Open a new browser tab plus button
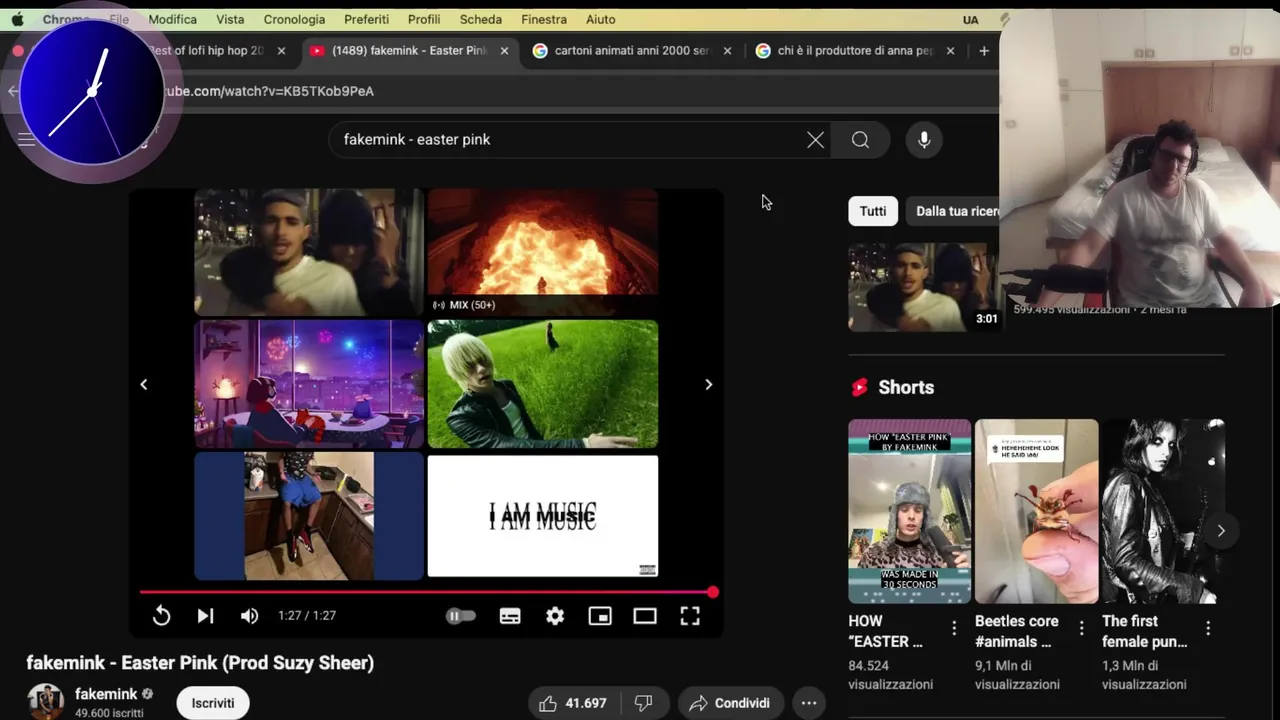Screen dimensions: 1280x720 pyautogui.click(x=984, y=50)
